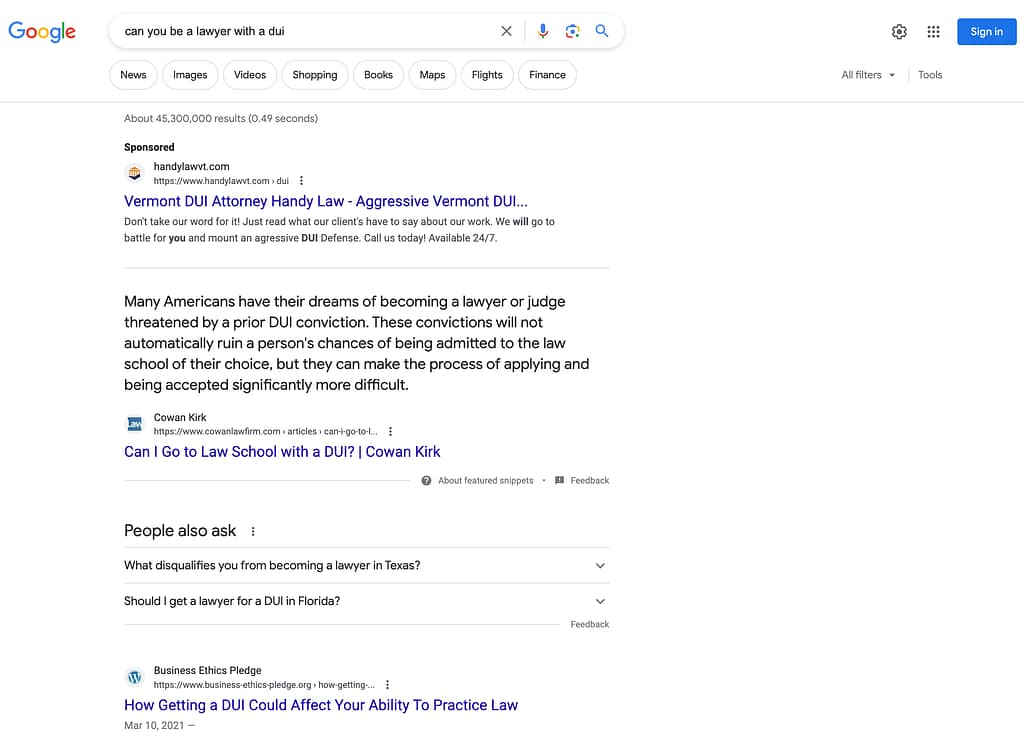Select the Images filter tab
The width and height of the screenshot is (1024, 736).
pos(190,75)
